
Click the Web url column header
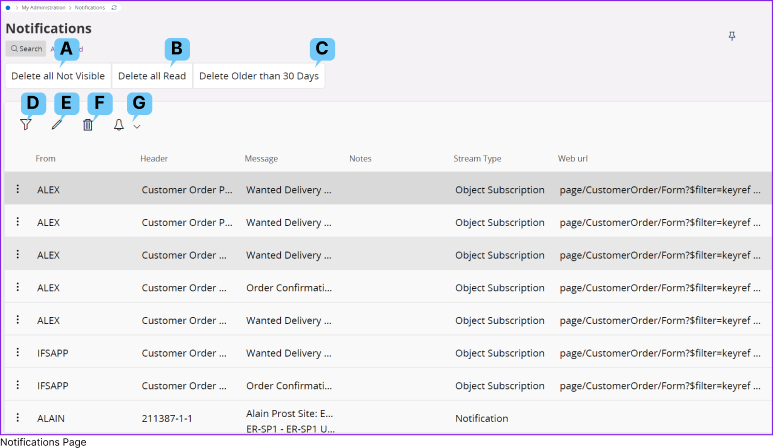577,158
